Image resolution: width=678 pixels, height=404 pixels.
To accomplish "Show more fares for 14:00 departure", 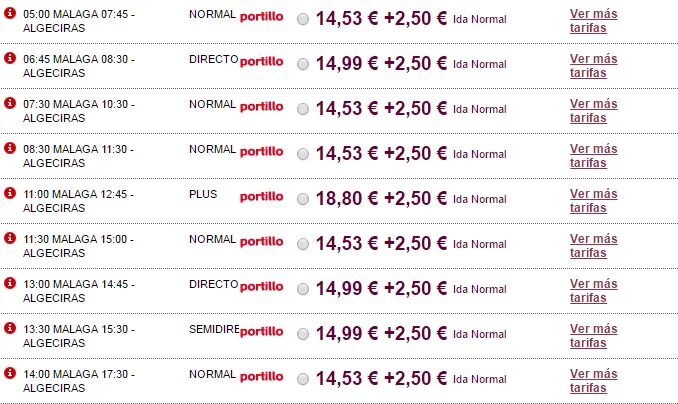I will point(594,381).
